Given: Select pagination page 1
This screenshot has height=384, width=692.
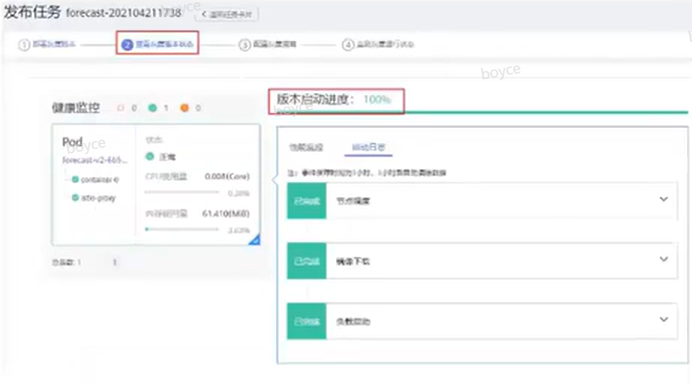Looking at the screenshot, I should tap(115, 262).
